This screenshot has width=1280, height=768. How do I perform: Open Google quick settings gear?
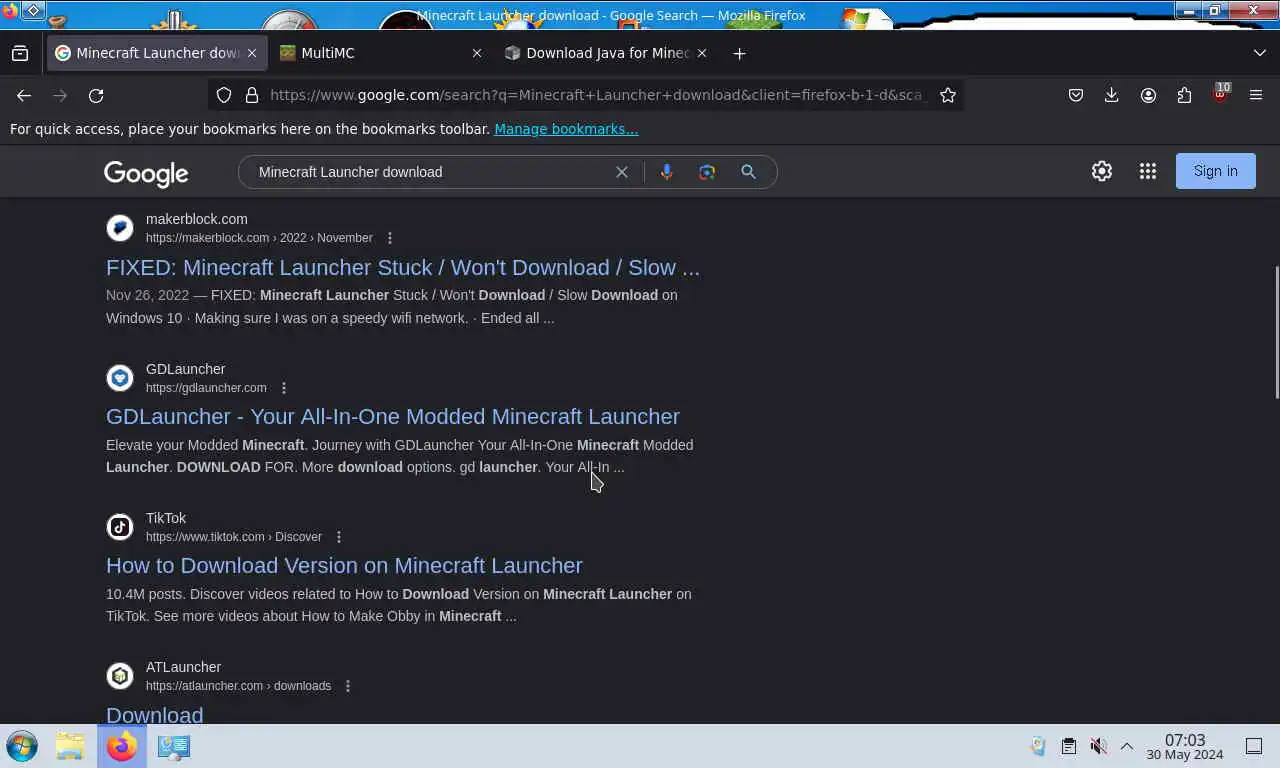pos(1102,171)
